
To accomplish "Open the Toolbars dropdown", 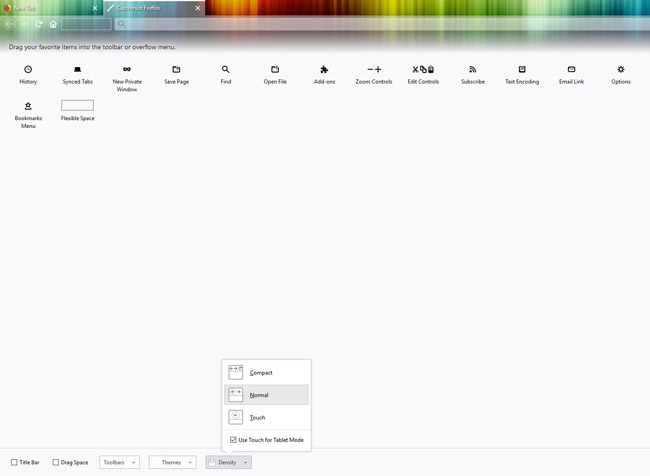I will pyautogui.click(x=119, y=463).
